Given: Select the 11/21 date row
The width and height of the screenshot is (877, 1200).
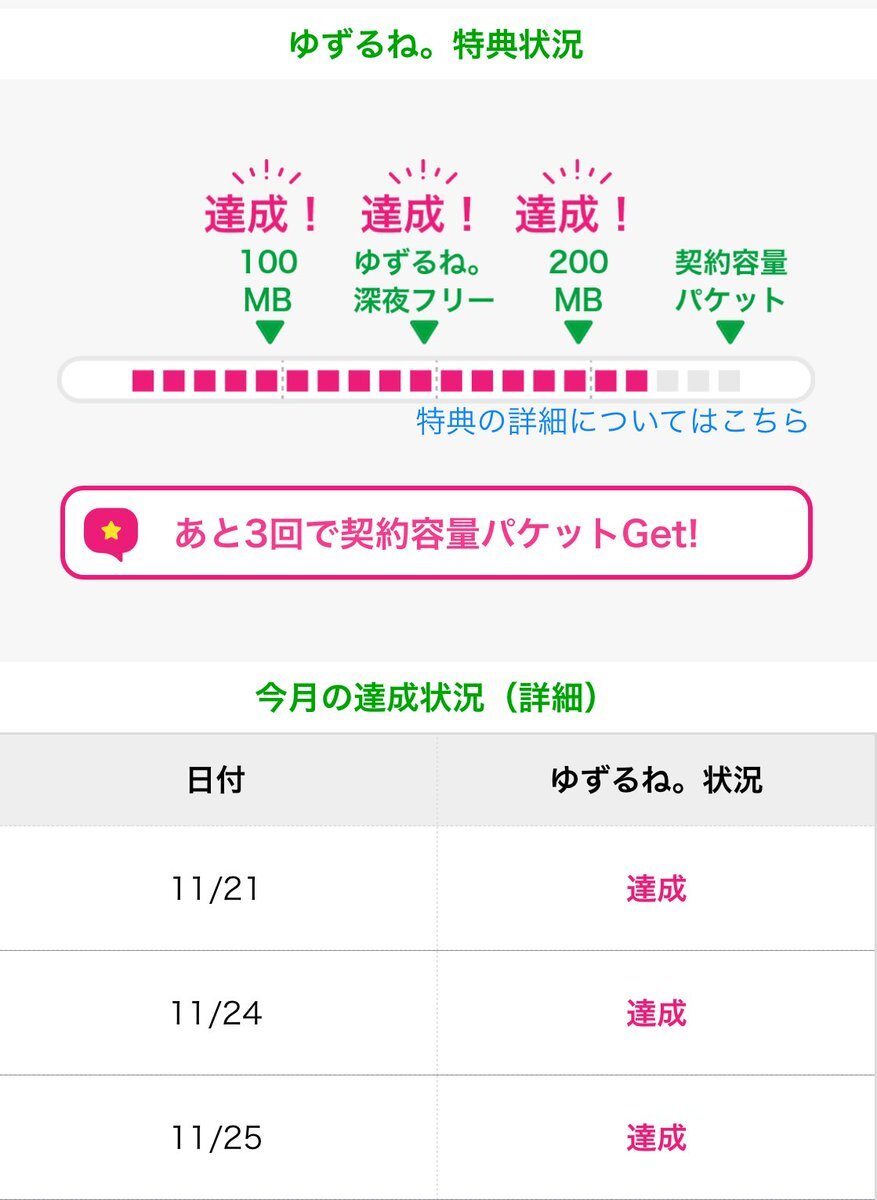Looking at the screenshot, I should coord(216,889).
